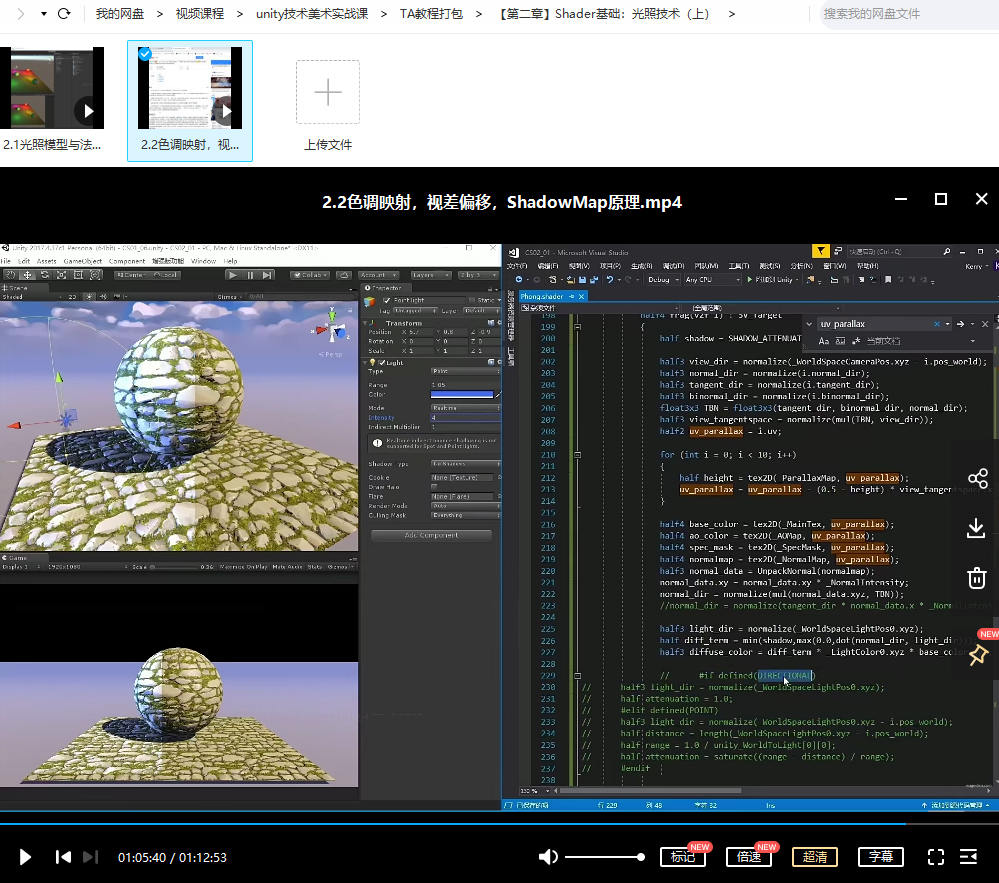Click Add Component in Unity Inspector
999x883 pixels.
pos(431,535)
